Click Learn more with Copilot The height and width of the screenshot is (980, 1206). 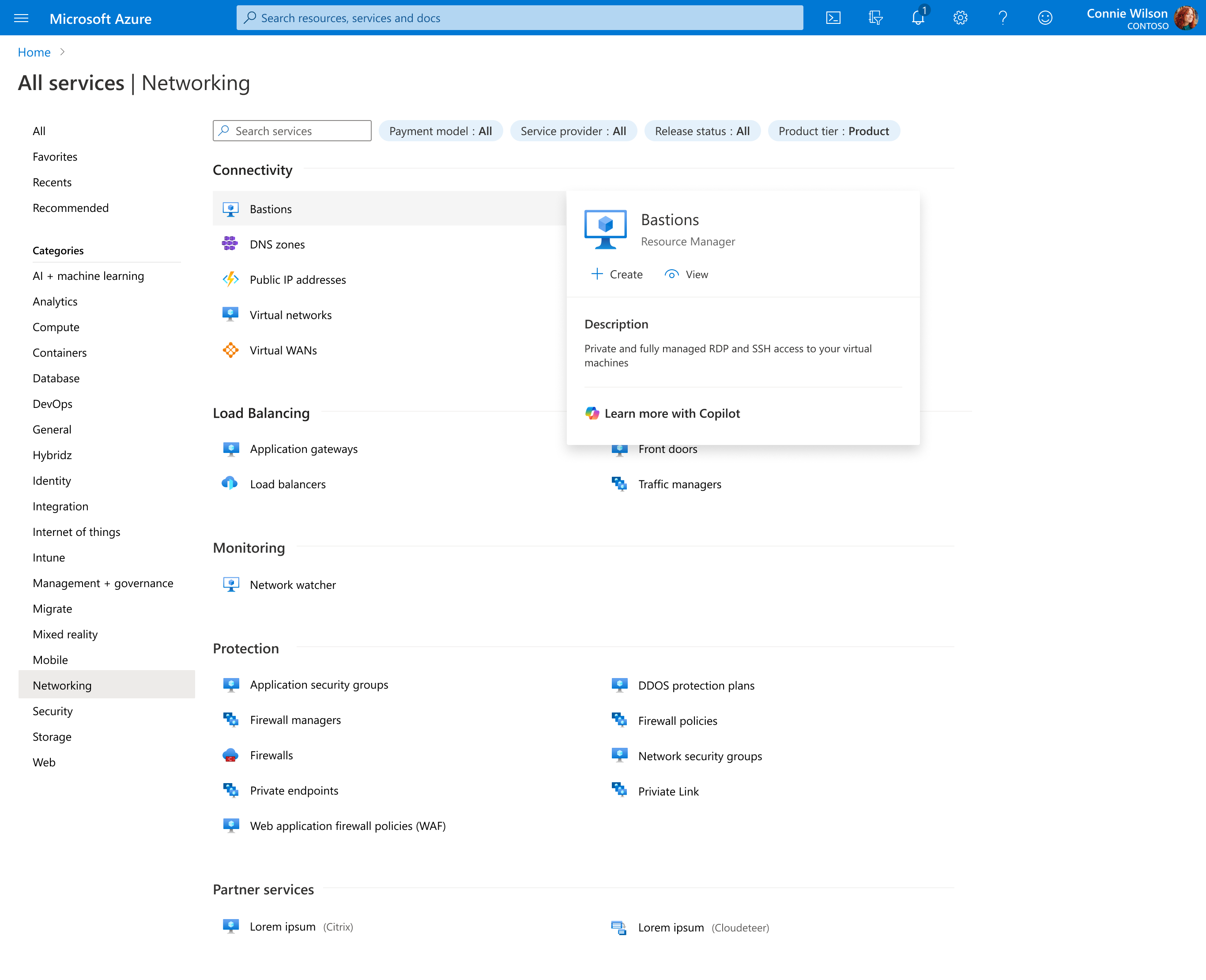tap(663, 413)
